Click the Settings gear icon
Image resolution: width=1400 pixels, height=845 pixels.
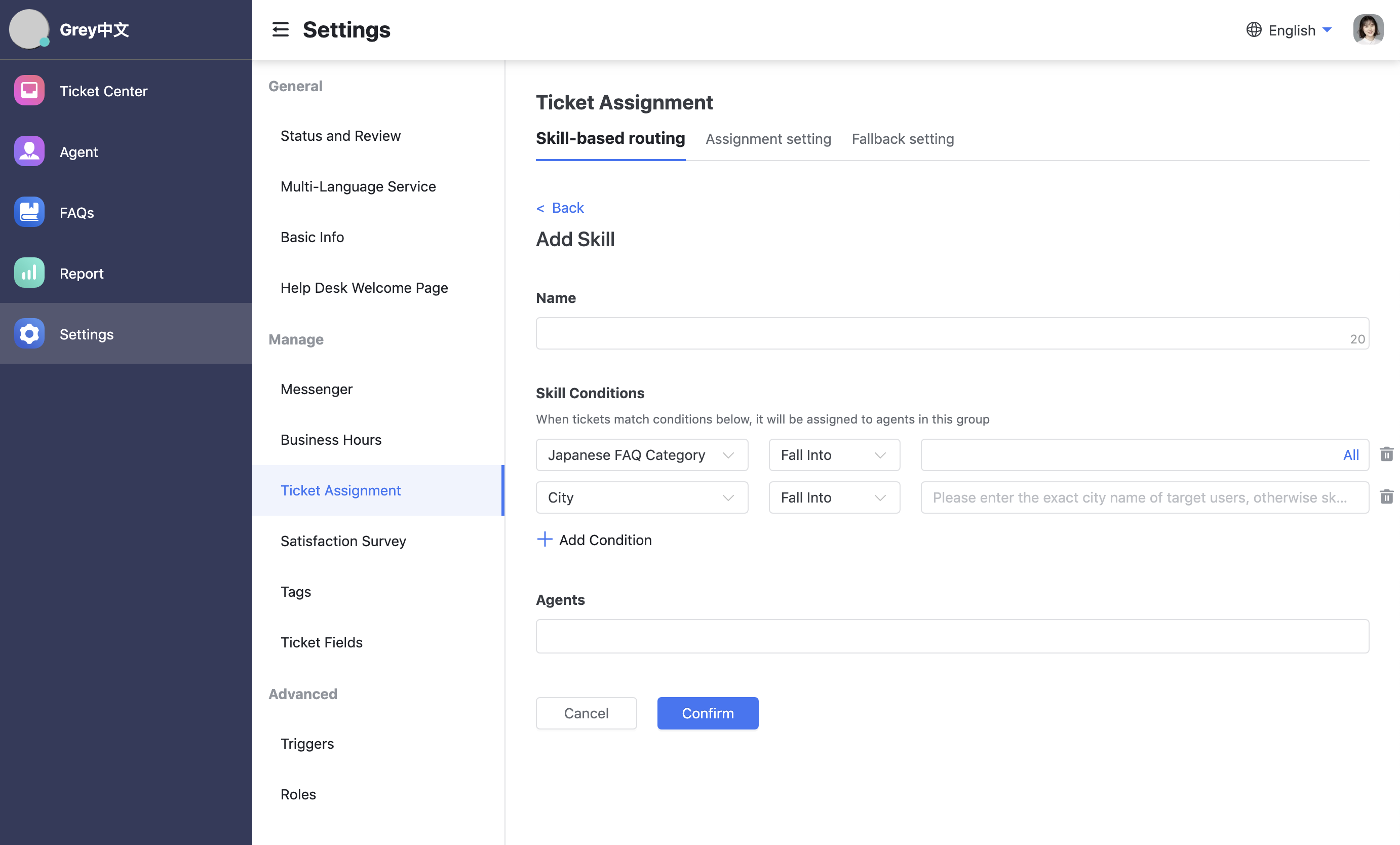29,333
